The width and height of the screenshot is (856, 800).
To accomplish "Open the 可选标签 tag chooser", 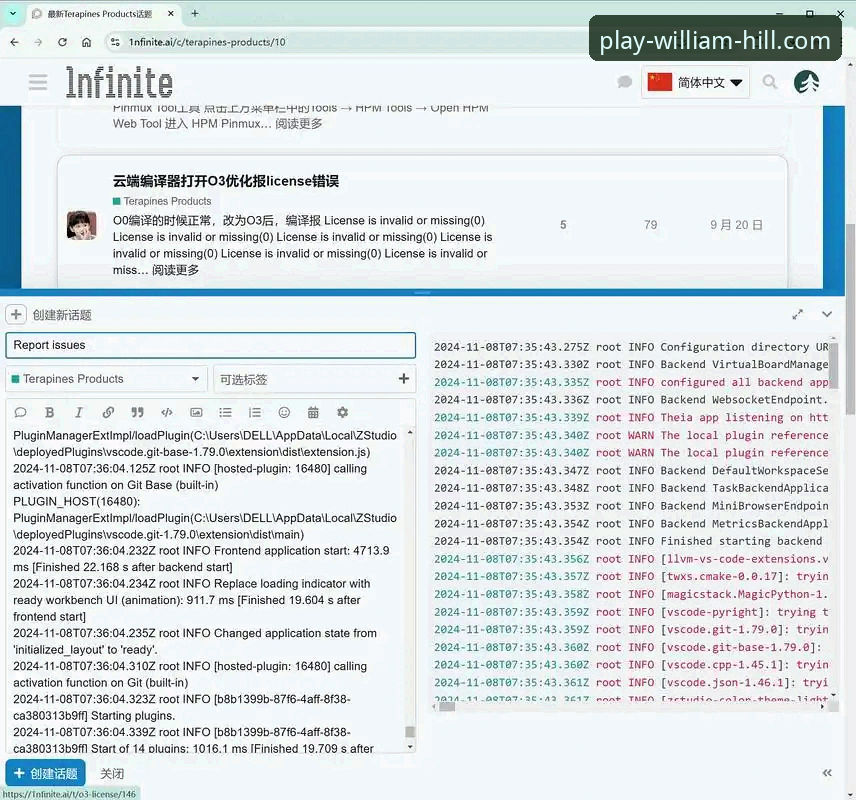I will coord(314,379).
